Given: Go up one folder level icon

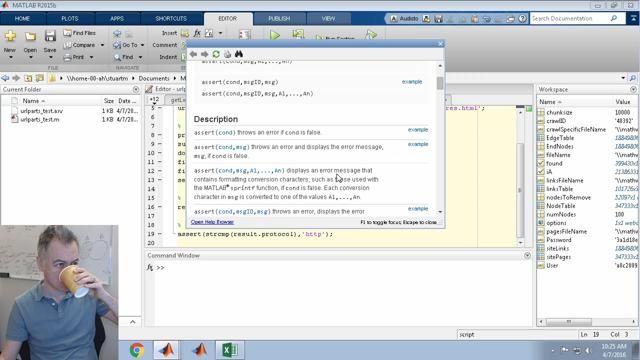Looking at the screenshot, I should click(28, 78).
